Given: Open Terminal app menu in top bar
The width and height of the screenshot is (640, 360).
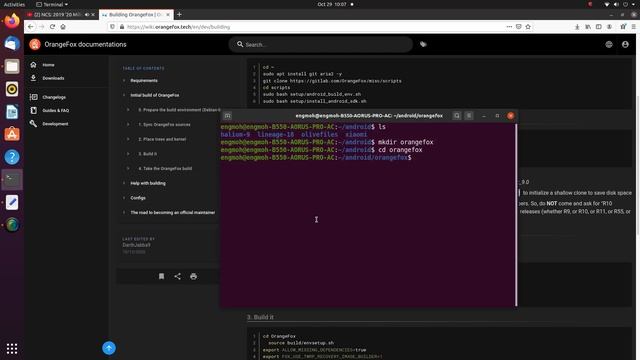Looking at the screenshot, I should [x=52, y=4].
